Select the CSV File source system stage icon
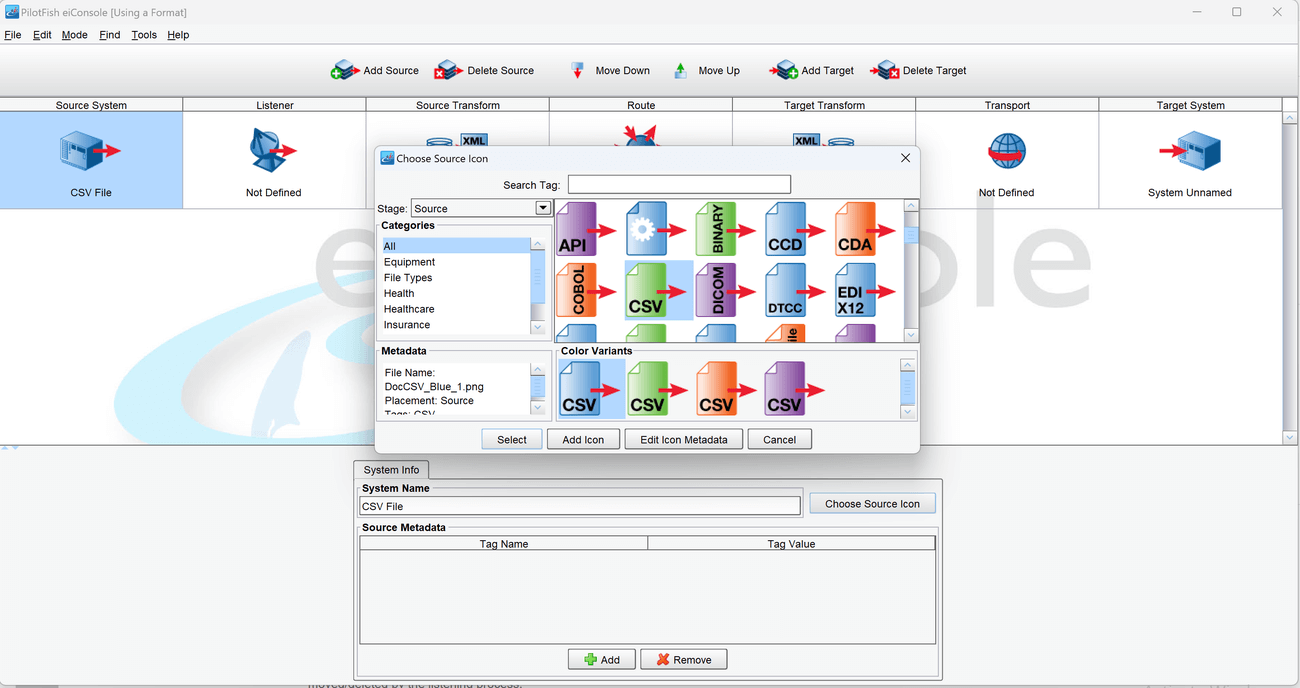Viewport: 1300px width, 688px height. click(x=91, y=152)
